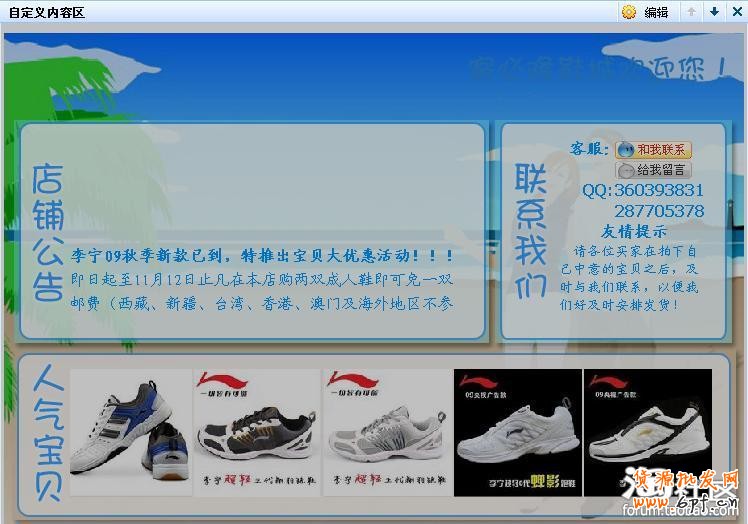Viewport: 748px width, 524px height.
Task: Open the silver-gray Li-Ning shoe thumbnail
Action: (x=387, y=433)
